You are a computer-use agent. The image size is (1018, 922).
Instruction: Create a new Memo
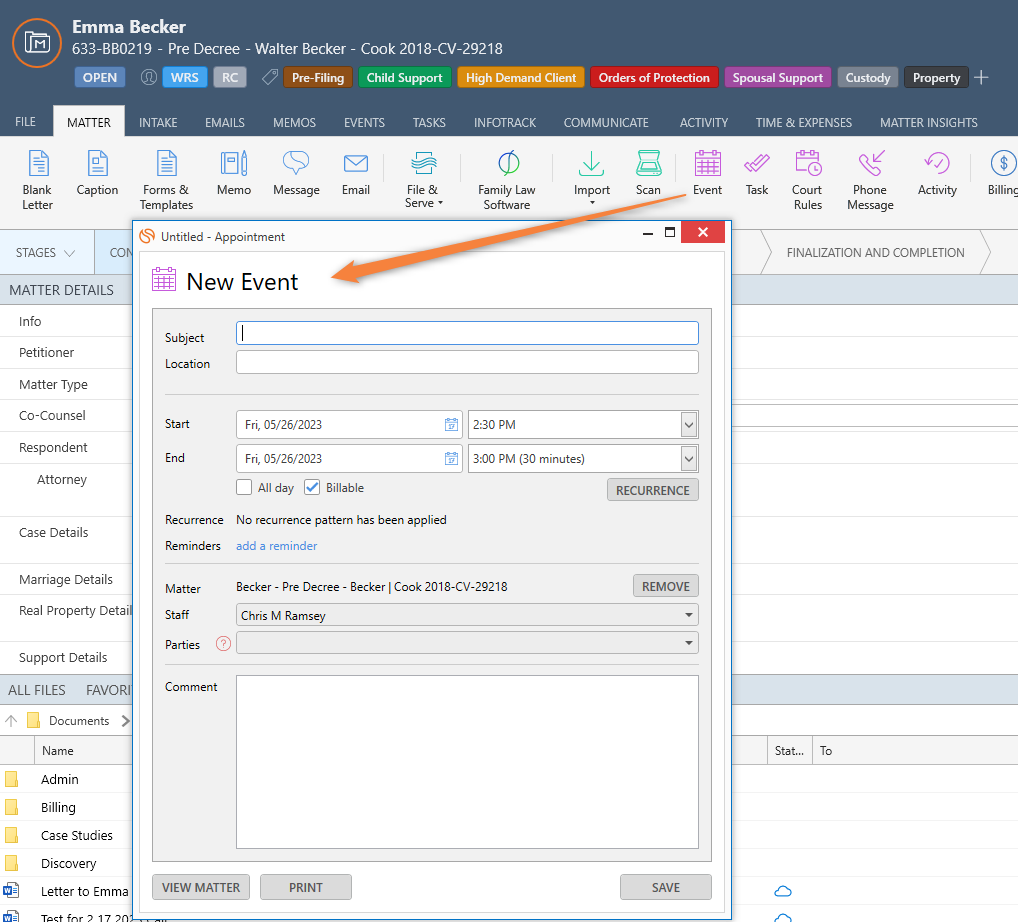[x=234, y=173]
